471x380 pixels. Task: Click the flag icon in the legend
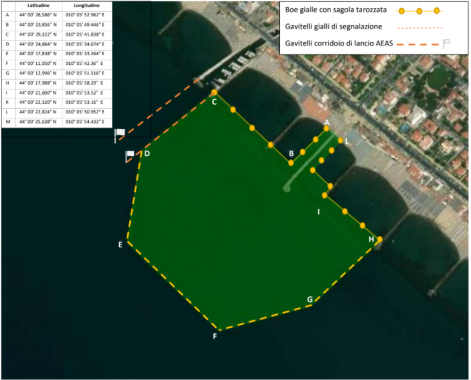point(446,43)
